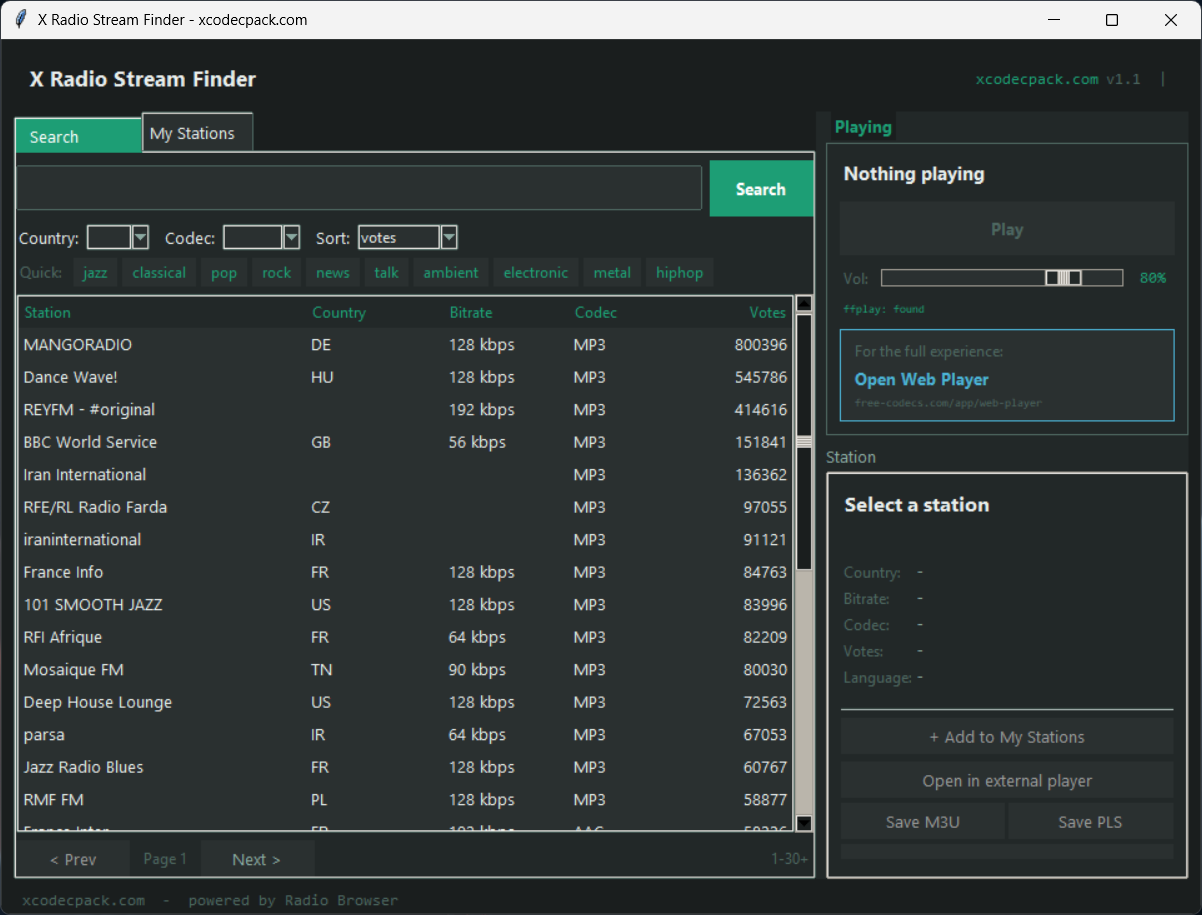
Task: Click Add to My Stations button
Action: tap(1006, 737)
